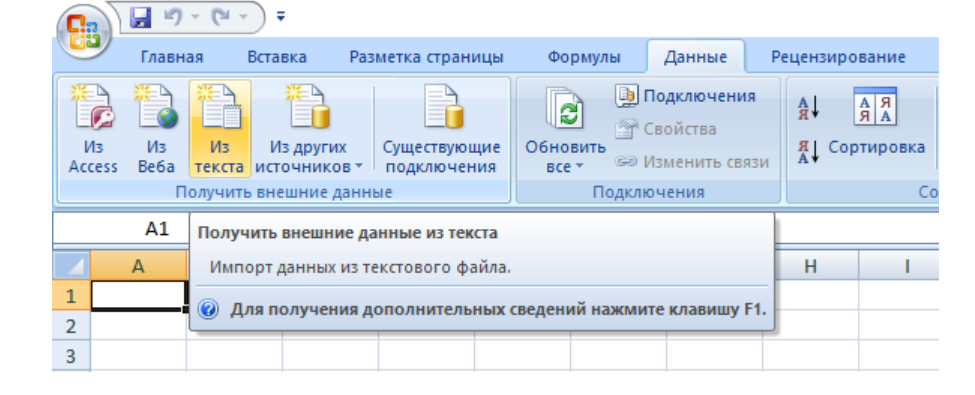This screenshot has height=395, width=975.
Task: Switch to the Главная tab
Action: click(172, 57)
